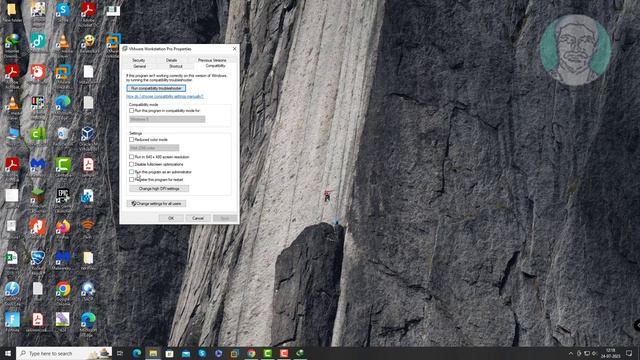
Task: Click Change settings for all users
Action: (x=156, y=203)
